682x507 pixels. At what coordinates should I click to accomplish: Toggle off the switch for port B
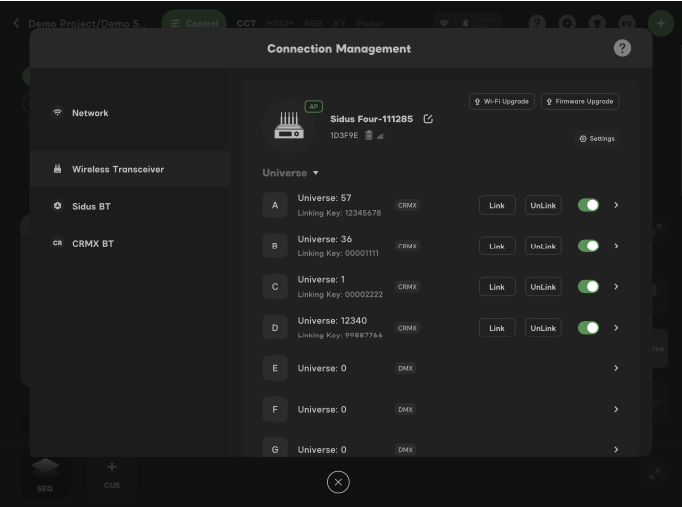588,246
